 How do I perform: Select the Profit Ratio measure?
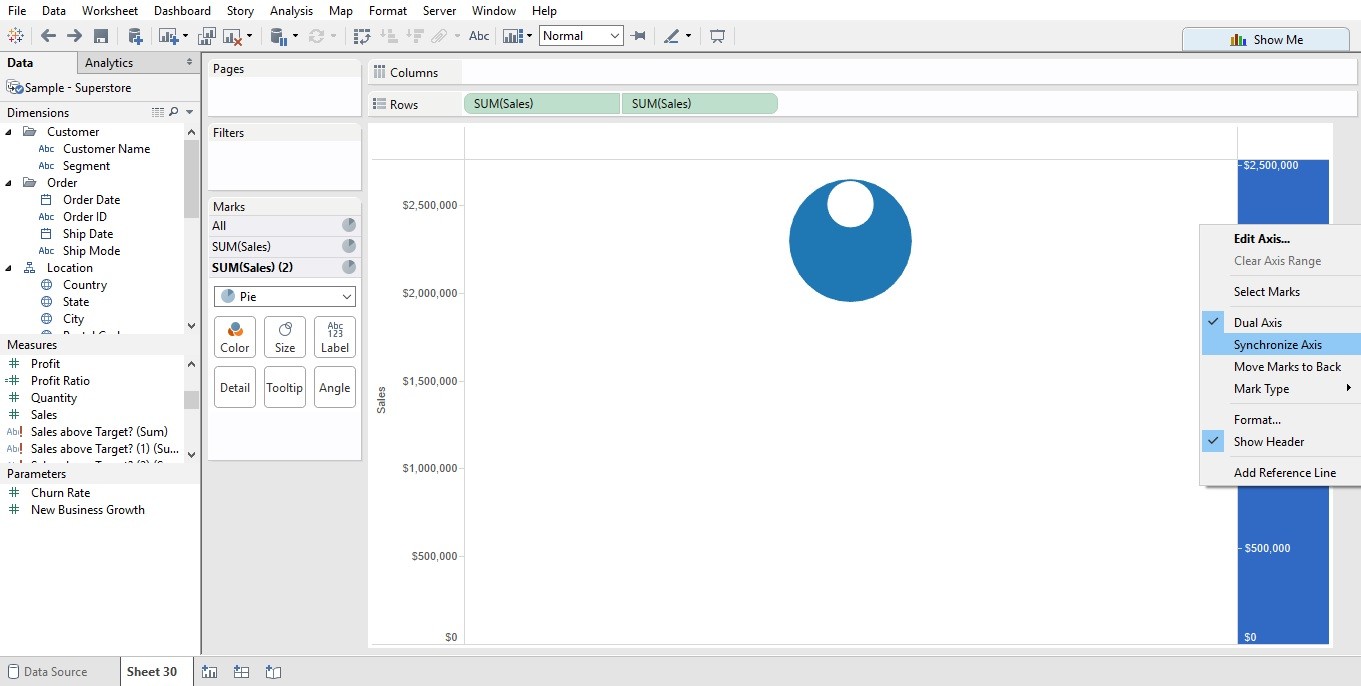pos(60,380)
